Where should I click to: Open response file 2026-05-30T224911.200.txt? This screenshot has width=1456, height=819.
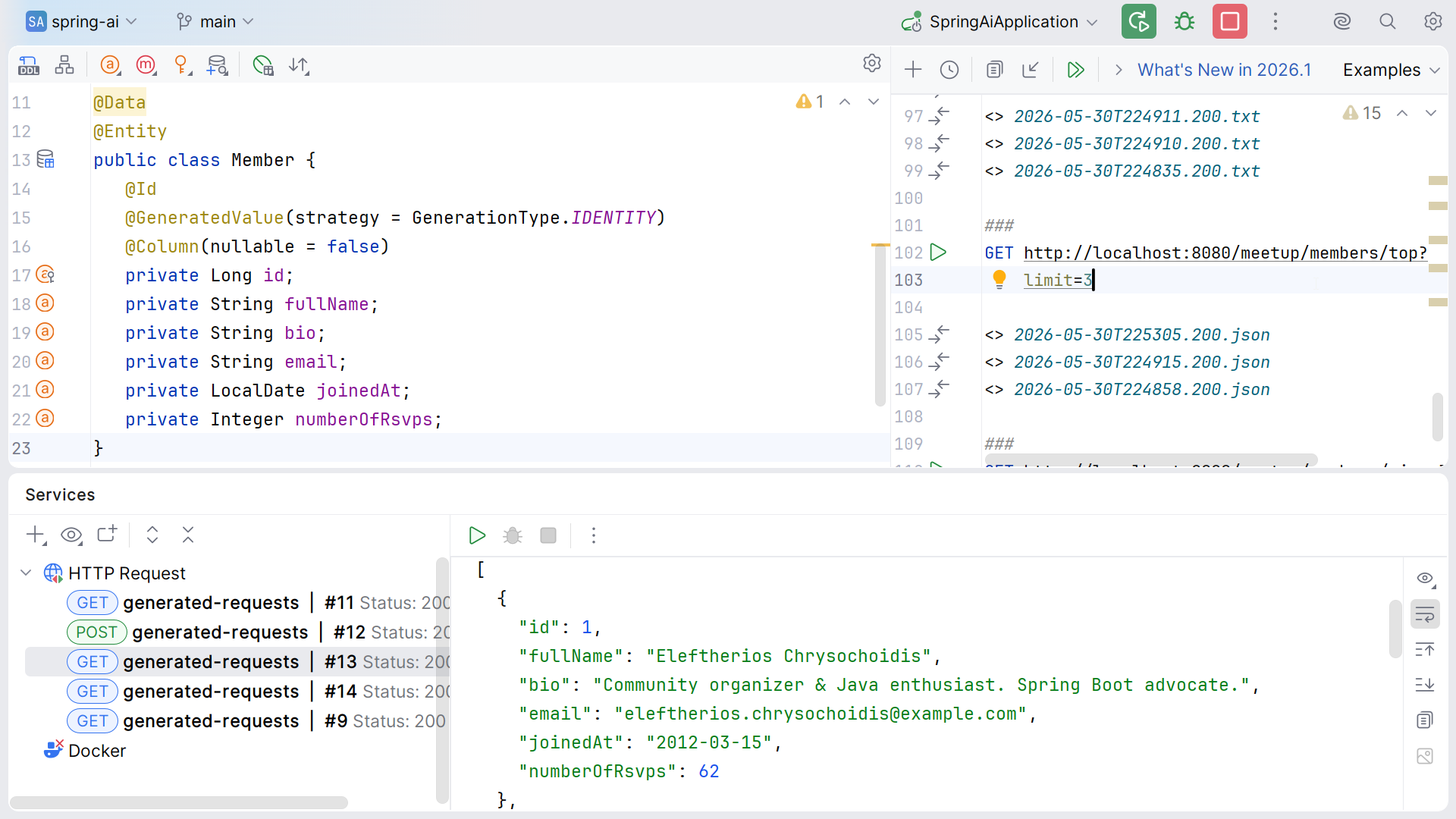point(1137,116)
